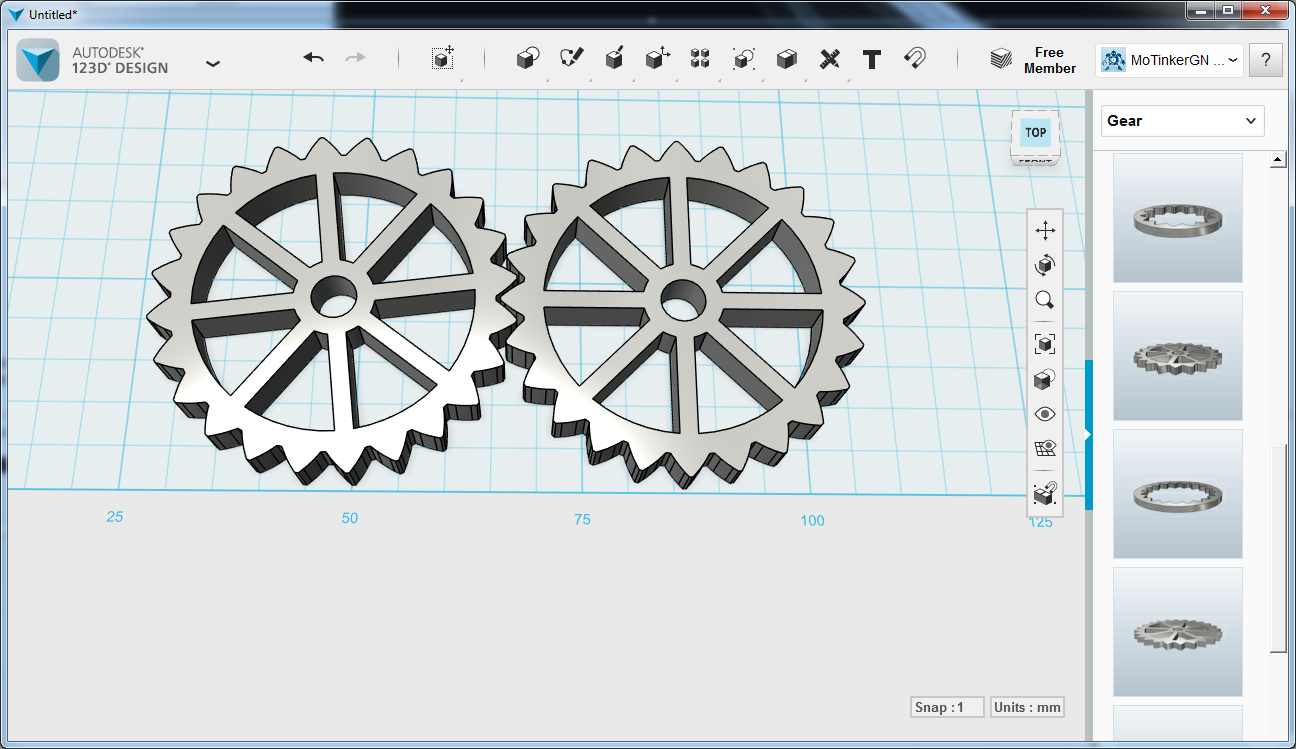Collapse the parts library side panel
Image resolution: width=1296 pixels, height=749 pixels.
point(1089,434)
